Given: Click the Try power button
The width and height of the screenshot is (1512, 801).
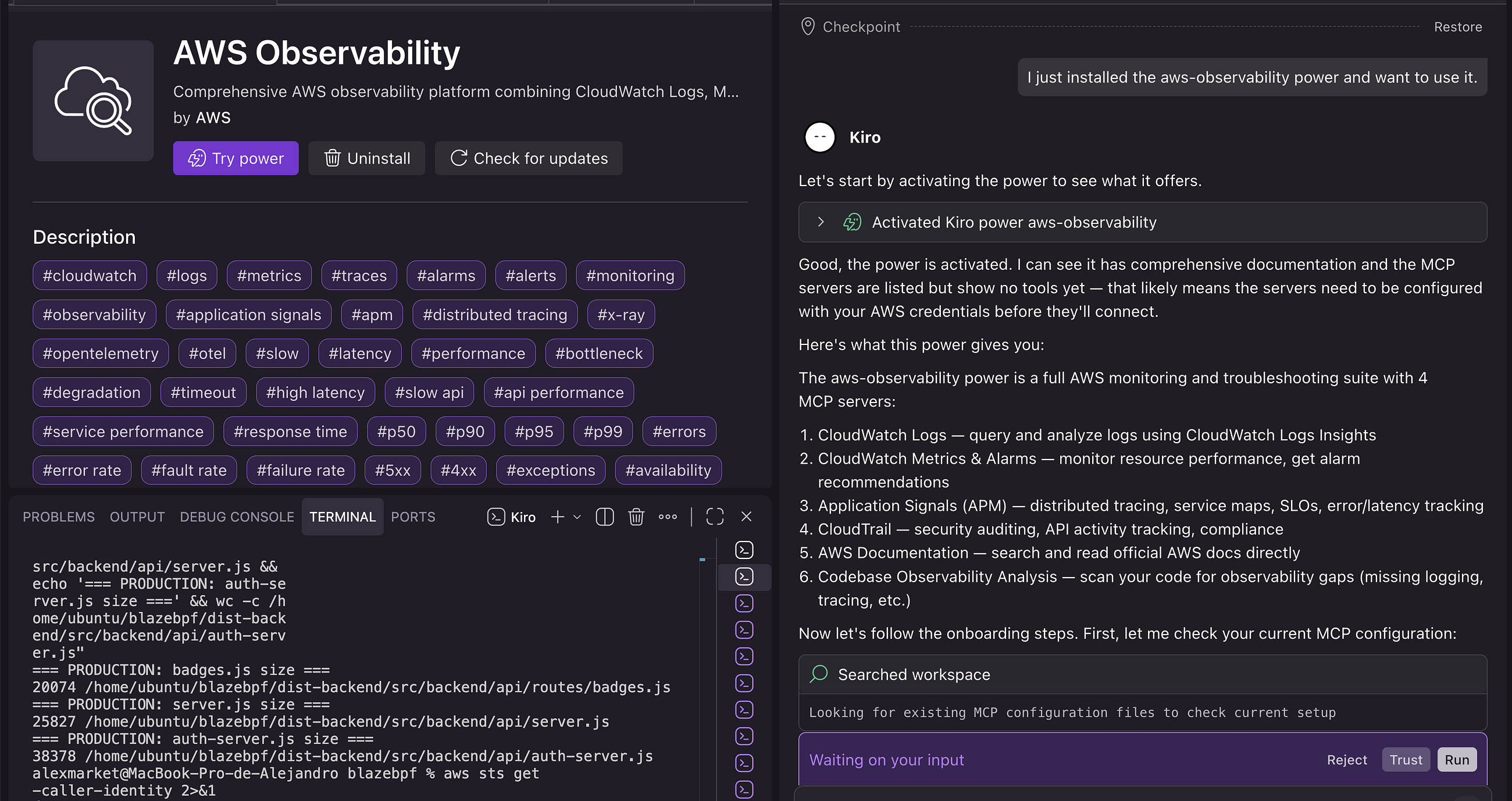Looking at the screenshot, I should pos(236,158).
